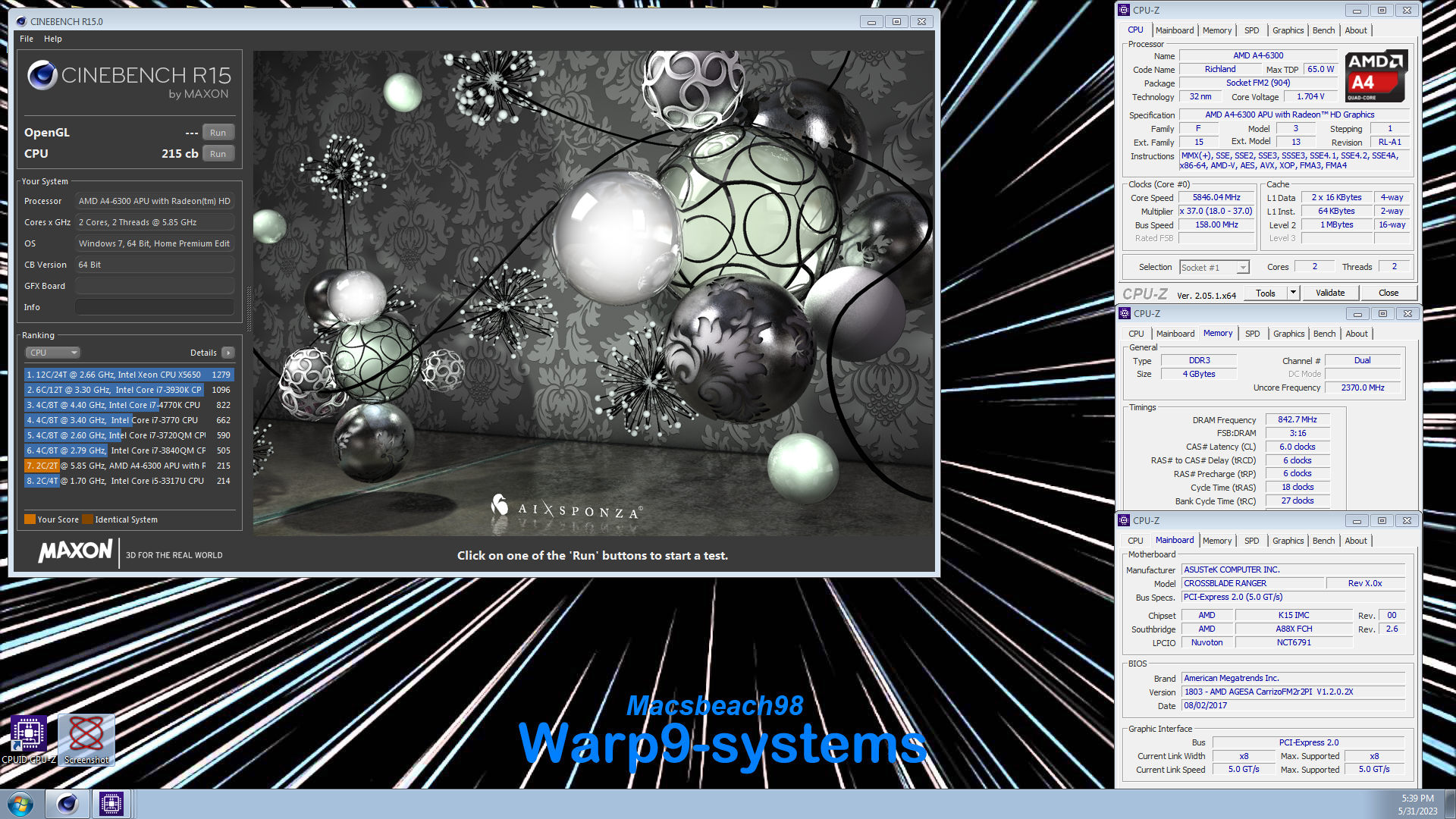Click the Cinebench R15 logo sphere
The width and height of the screenshot is (1456, 819).
click(42, 76)
